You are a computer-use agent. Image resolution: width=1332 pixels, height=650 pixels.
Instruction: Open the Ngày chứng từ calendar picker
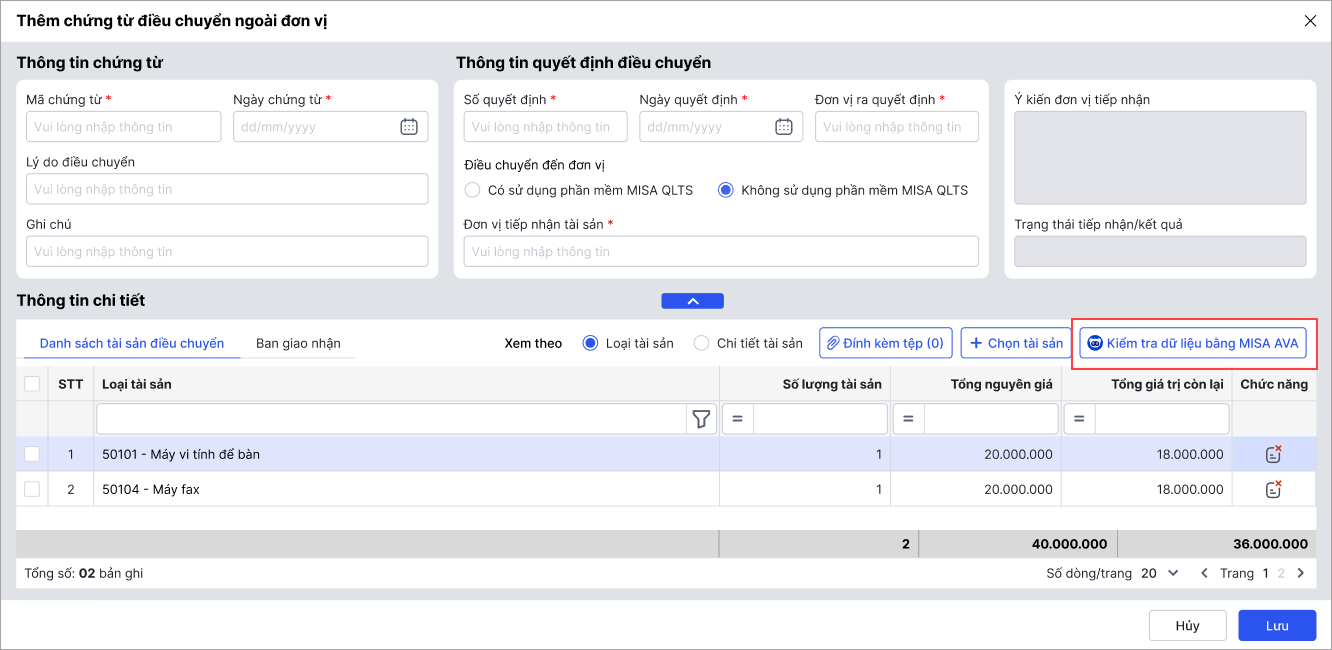409,127
